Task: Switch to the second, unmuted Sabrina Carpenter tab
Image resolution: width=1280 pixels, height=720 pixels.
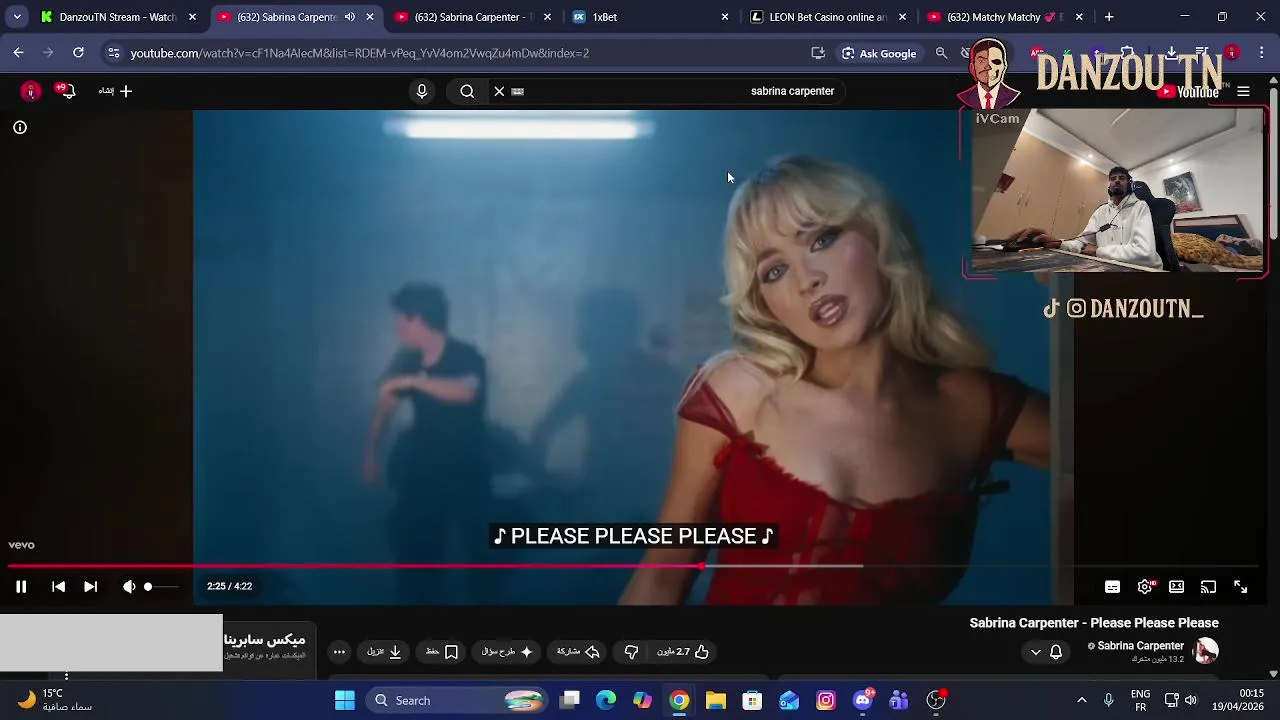Action: coord(472,17)
